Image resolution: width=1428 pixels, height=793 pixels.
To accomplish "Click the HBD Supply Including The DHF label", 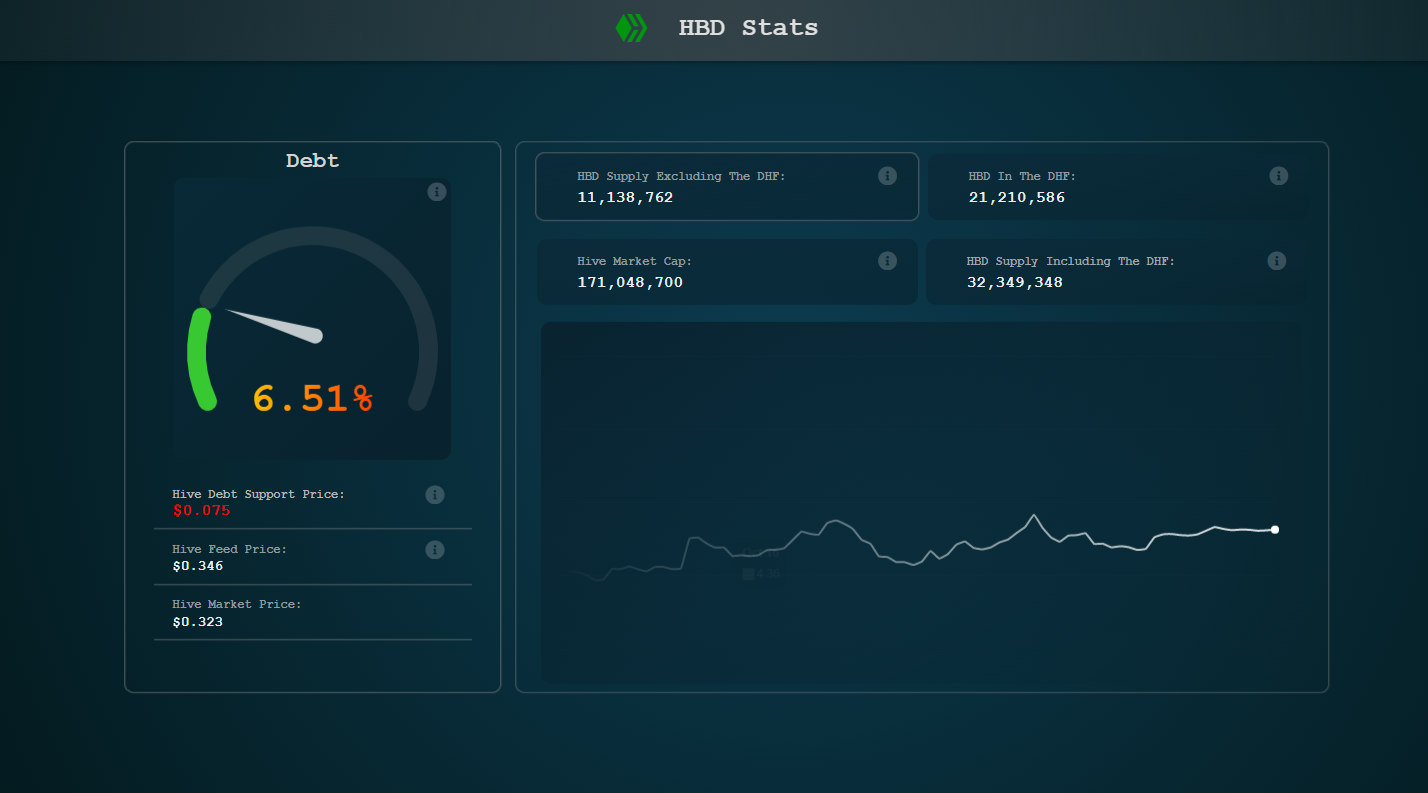I will (1071, 261).
